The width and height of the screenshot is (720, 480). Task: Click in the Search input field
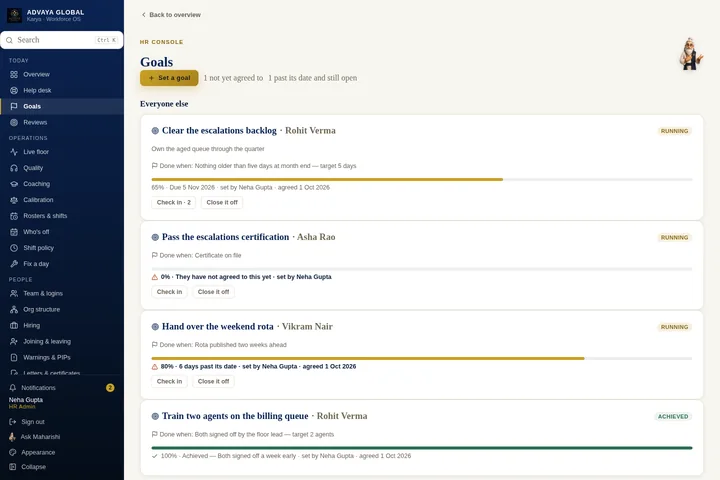(x=62, y=40)
